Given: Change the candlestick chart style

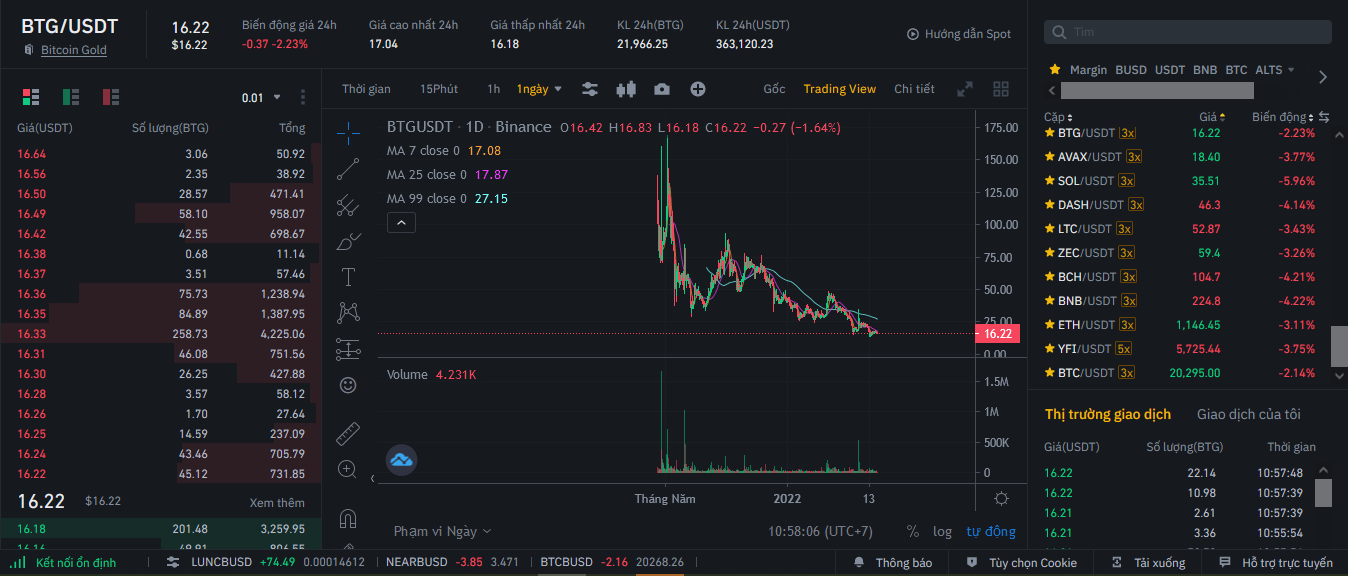Looking at the screenshot, I should coord(626,89).
